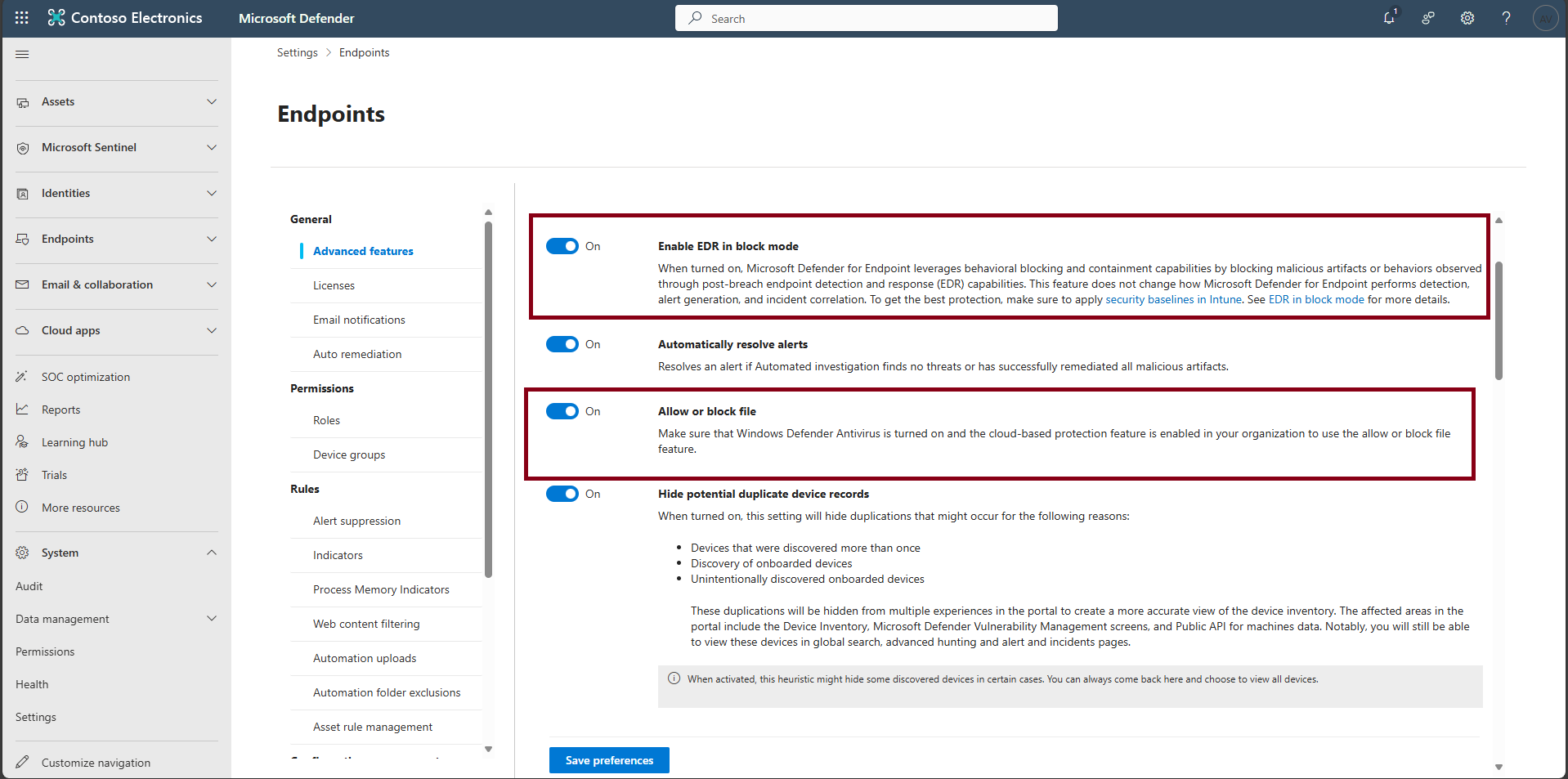Click the Reports chart icon
The image size is (1568, 779).
tap(22, 410)
